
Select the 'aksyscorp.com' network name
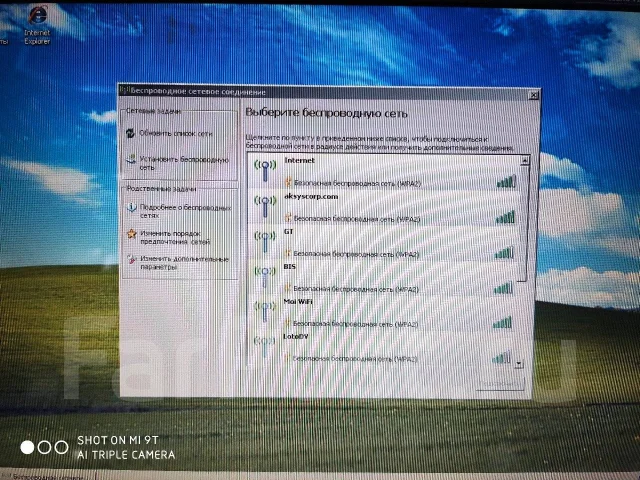tap(311, 196)
